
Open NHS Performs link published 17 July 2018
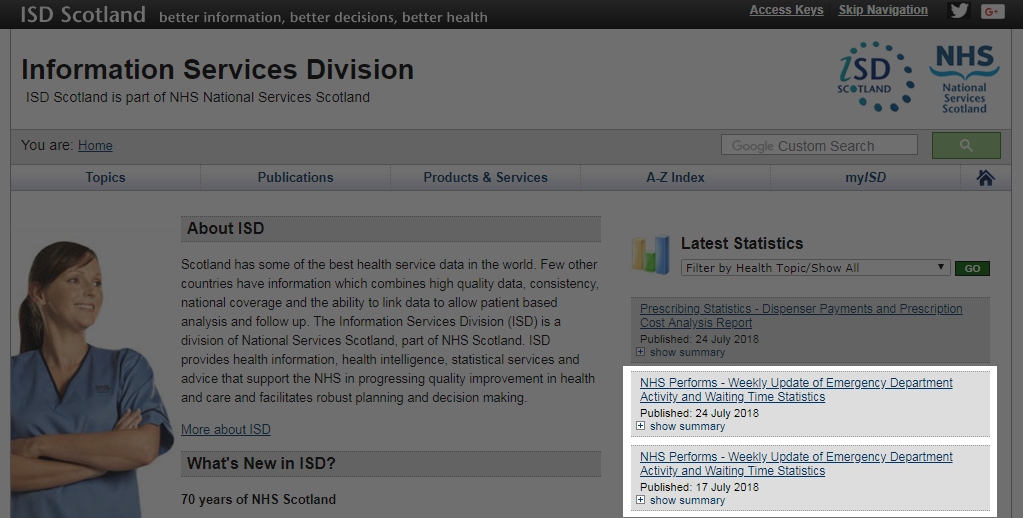(x=796, y=464)
